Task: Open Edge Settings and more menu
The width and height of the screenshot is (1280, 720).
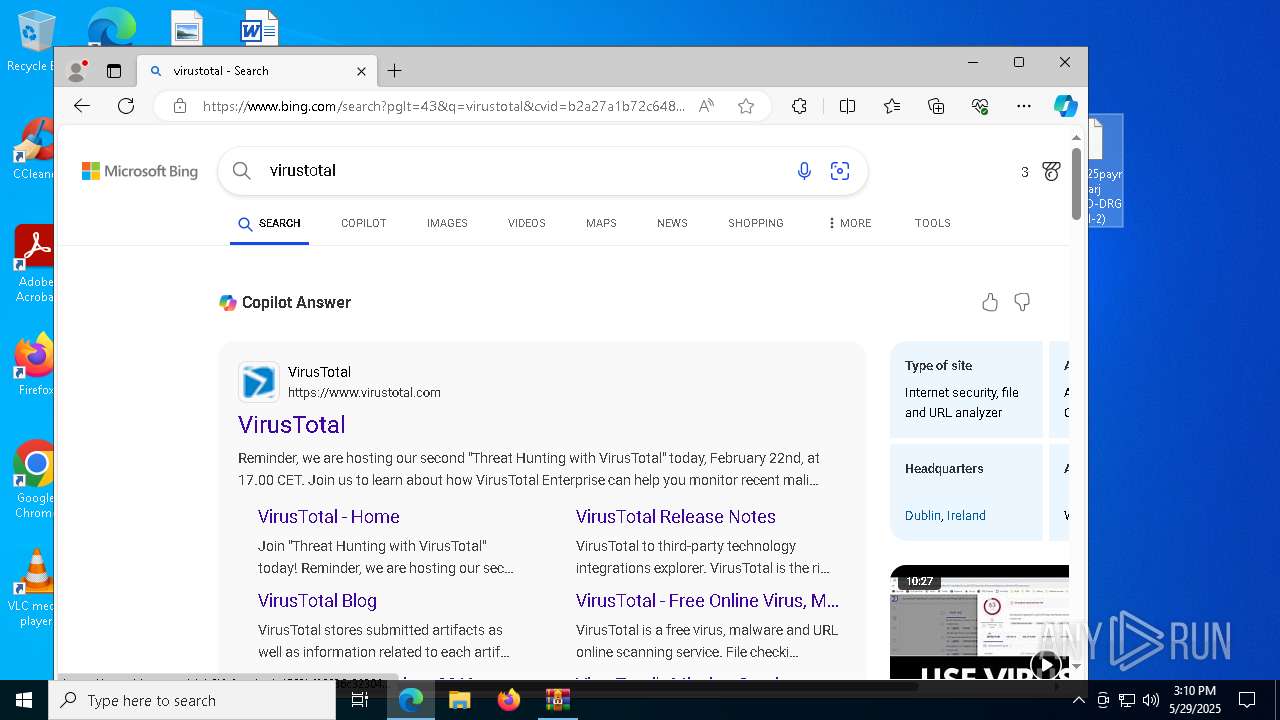Action: pos(1024,106)
